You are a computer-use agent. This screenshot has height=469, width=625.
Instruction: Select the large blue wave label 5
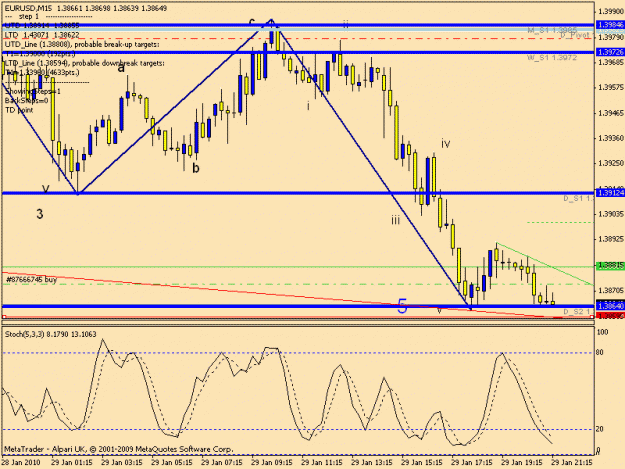coord(403,306)
